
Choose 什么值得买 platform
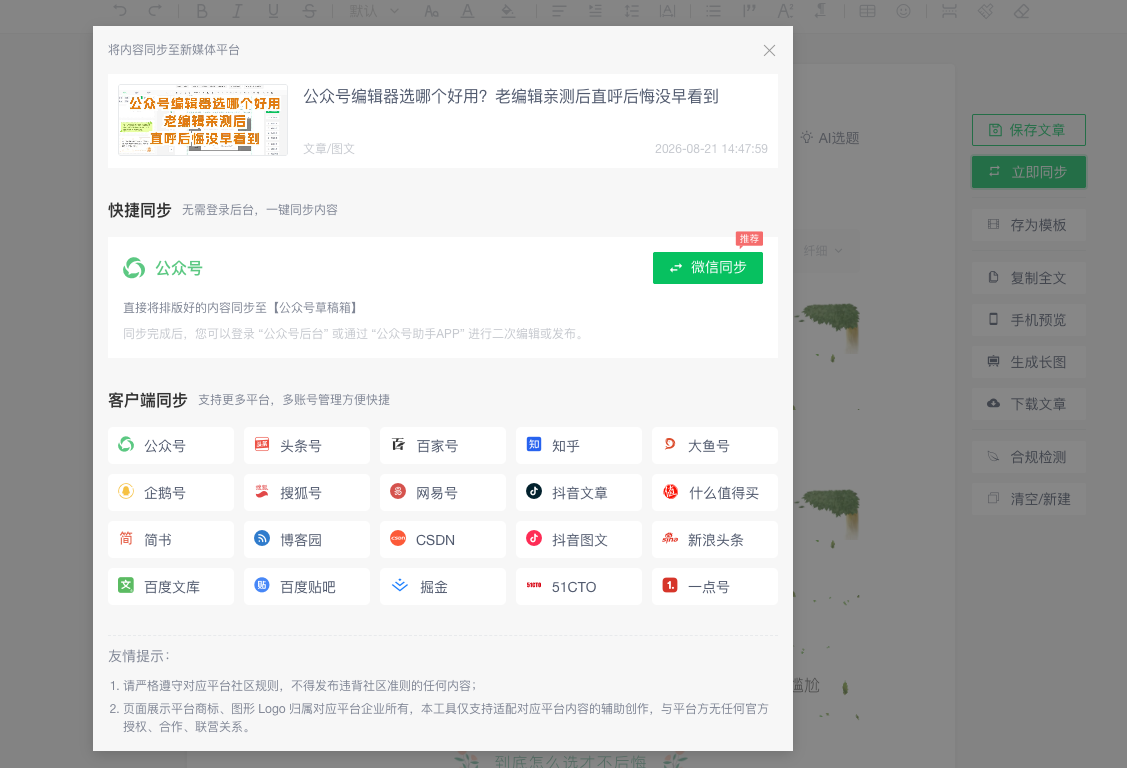pos(714,493)
